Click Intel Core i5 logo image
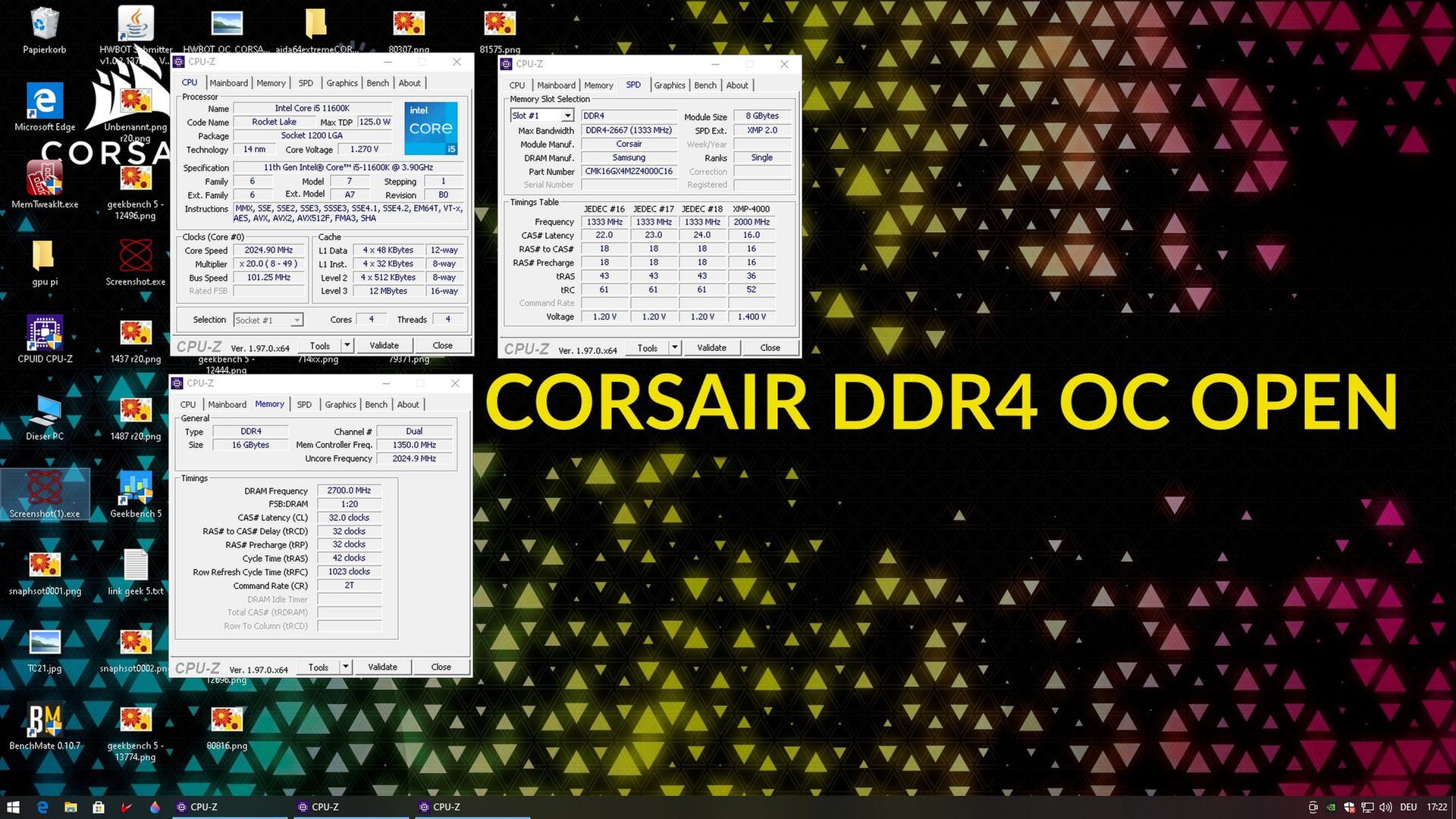Viewport: 1456px width, 819px height. tap(431, 128)
